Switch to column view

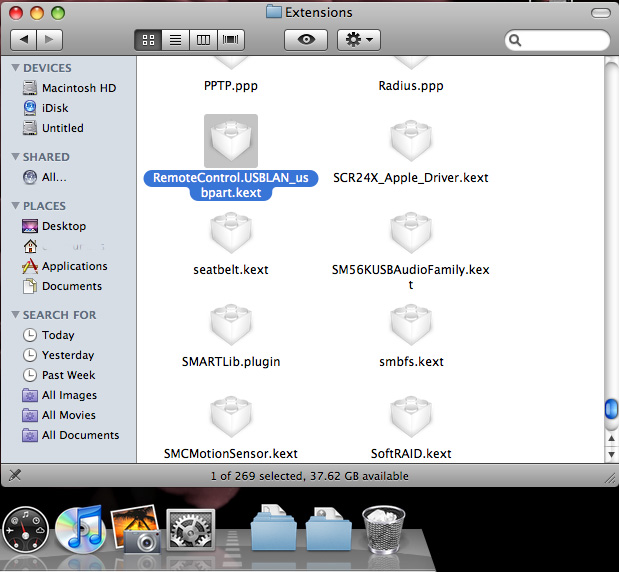pyautogui.click(x=203, y=40)
